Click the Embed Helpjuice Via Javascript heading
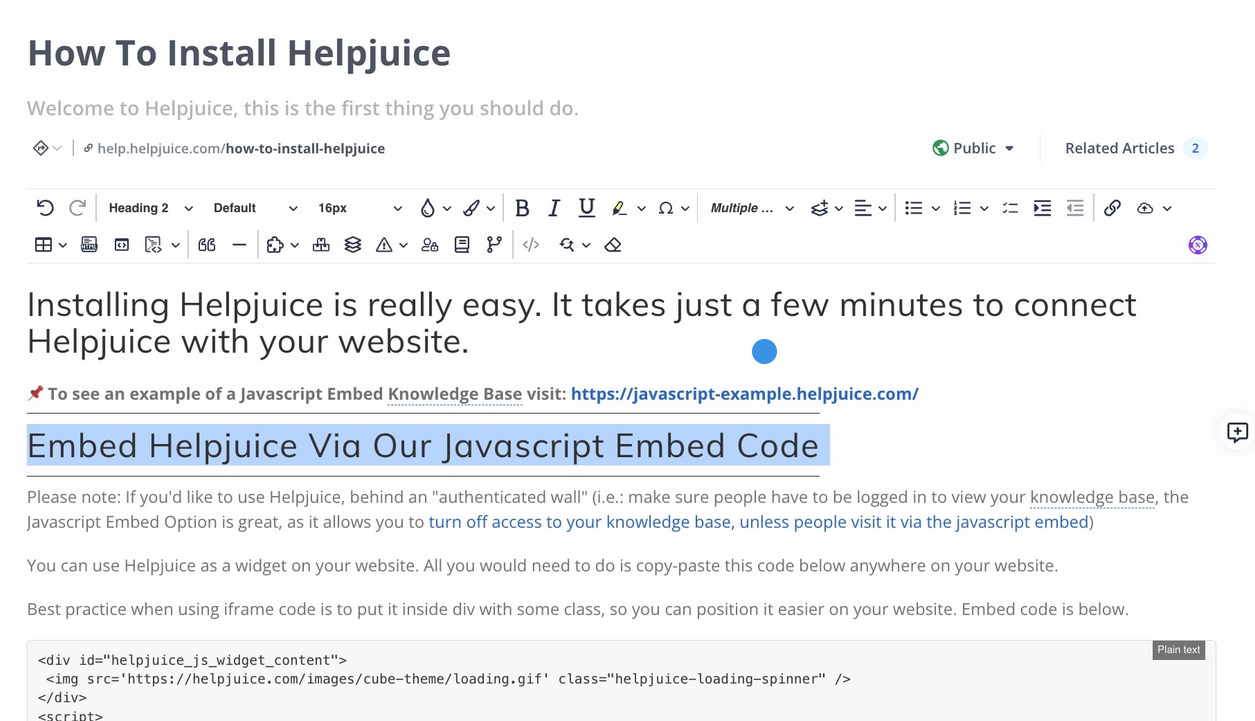Image resolution: width=1255 pixels, height=721 pixels. click(423, 445)
